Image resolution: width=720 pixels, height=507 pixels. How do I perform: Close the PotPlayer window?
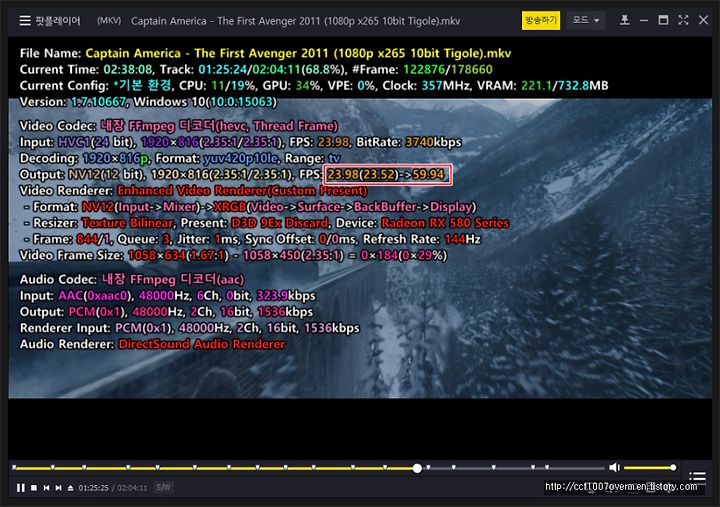[x=703, y=20]
